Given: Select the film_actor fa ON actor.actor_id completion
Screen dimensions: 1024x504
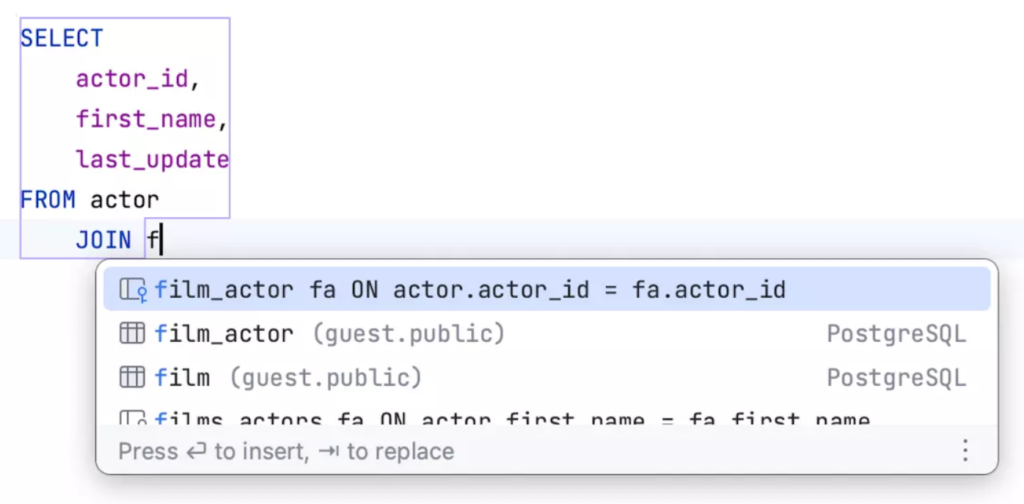Looking at the screenshot, I should tap(470, 290).
